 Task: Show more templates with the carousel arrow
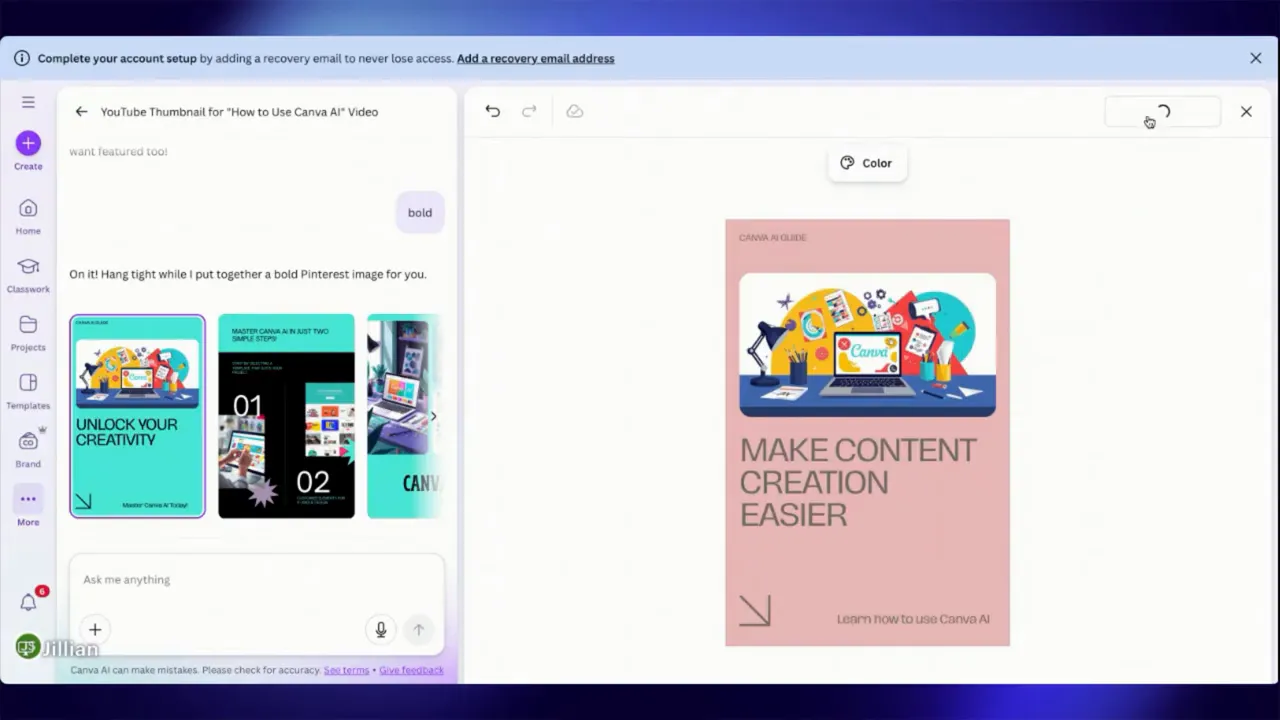point(433,416)
